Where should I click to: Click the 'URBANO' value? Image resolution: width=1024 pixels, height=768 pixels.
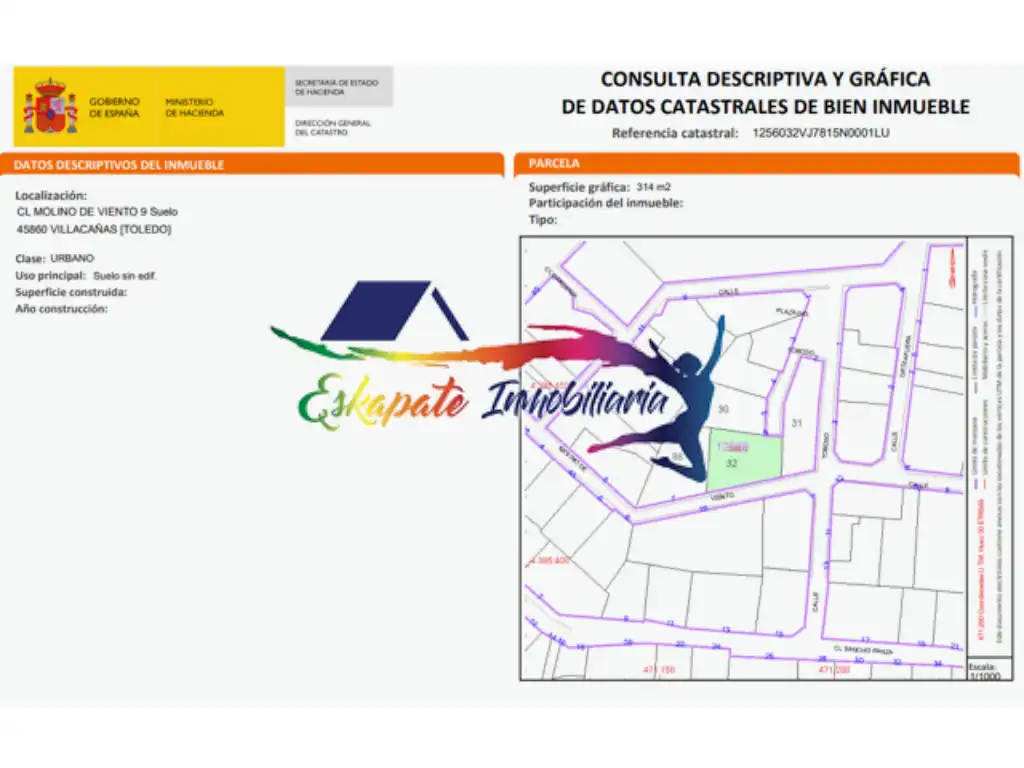point(72,258)
